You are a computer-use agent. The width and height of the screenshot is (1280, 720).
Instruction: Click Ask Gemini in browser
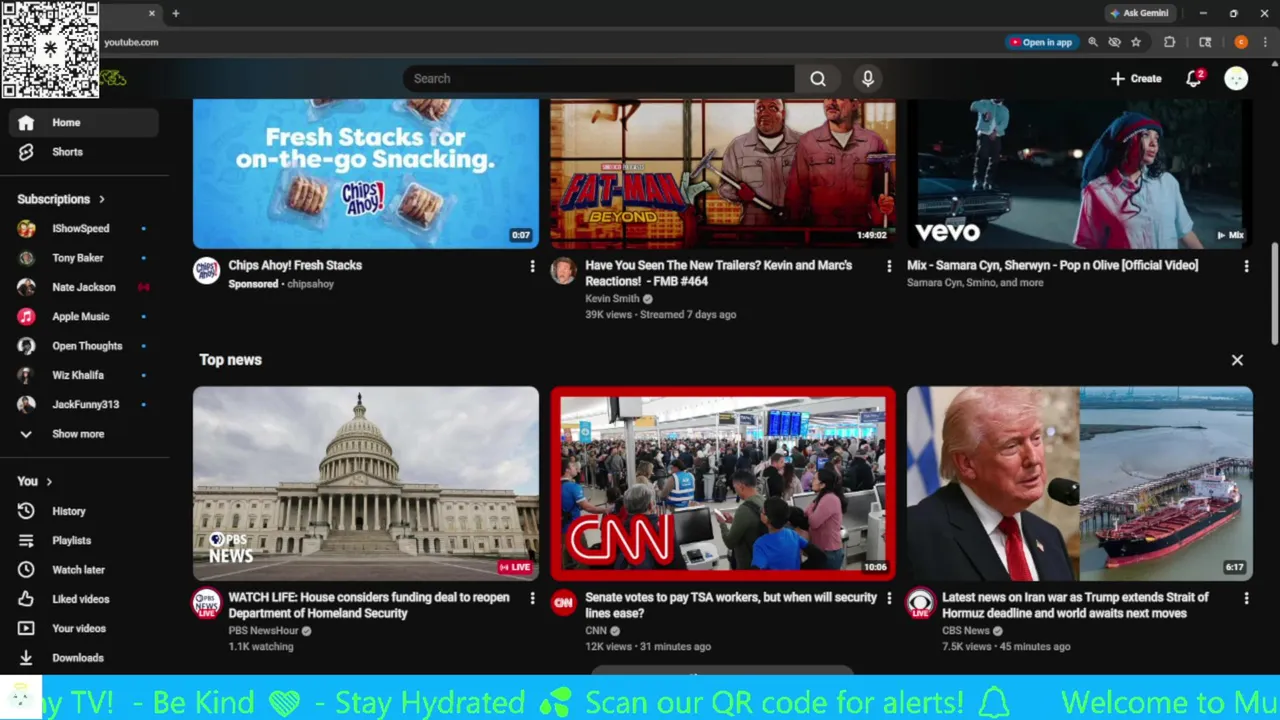1139,13
